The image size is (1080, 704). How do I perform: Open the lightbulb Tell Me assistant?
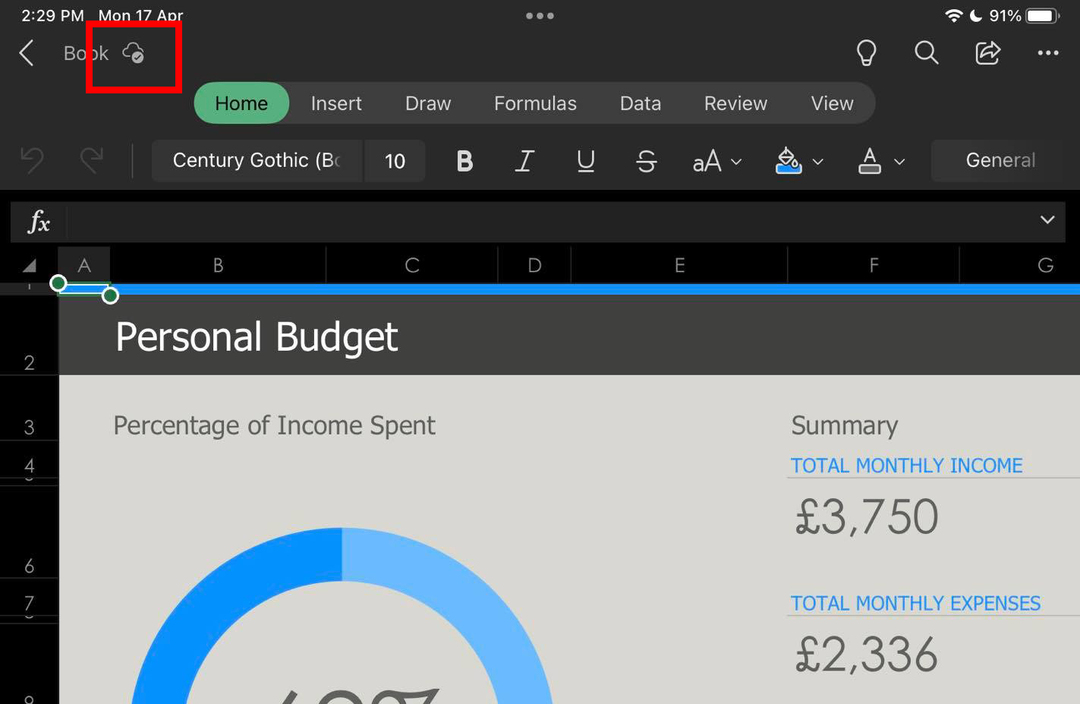tap(866, 53)
